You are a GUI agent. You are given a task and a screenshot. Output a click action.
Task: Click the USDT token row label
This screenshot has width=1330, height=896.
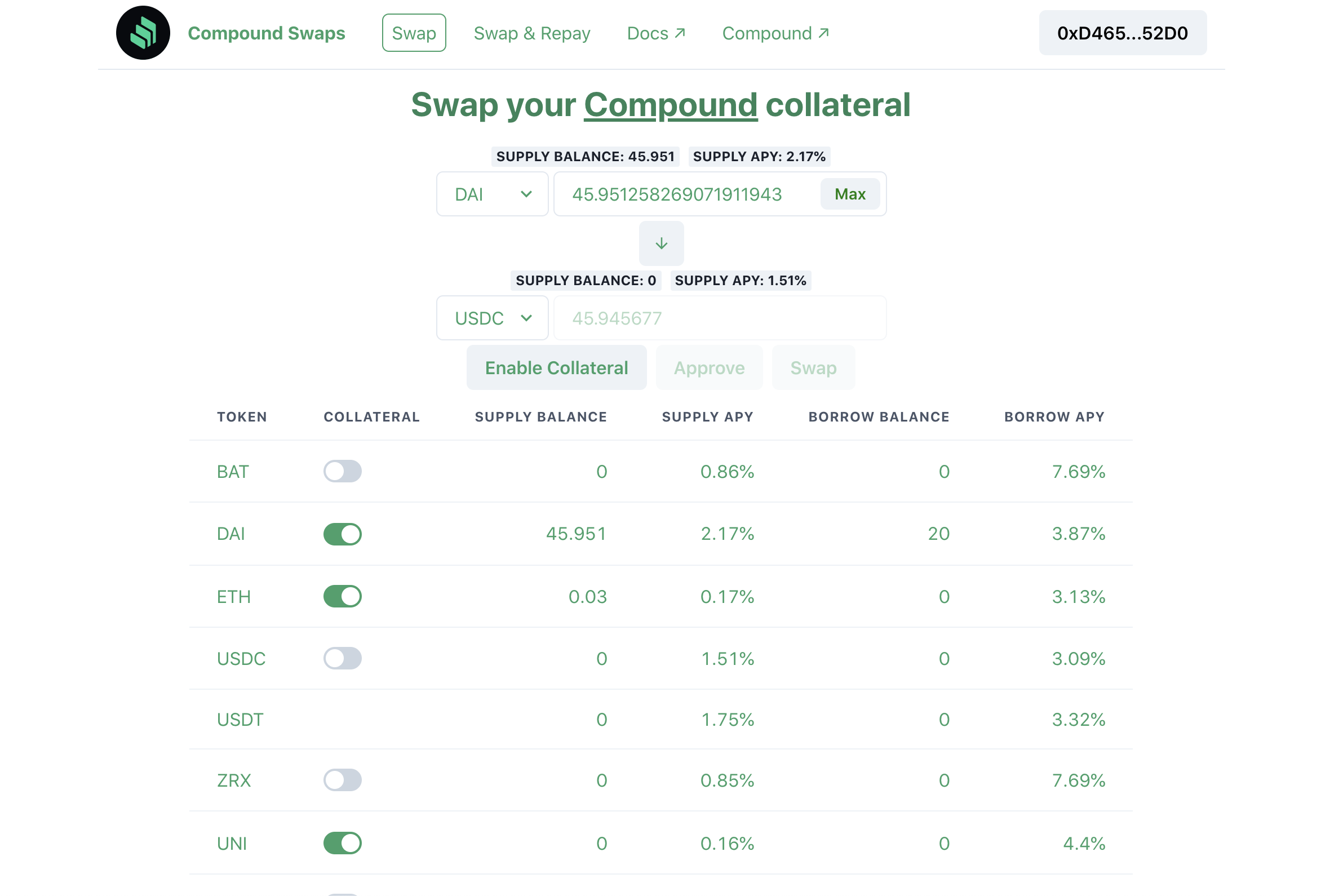[x=240, y=720]
